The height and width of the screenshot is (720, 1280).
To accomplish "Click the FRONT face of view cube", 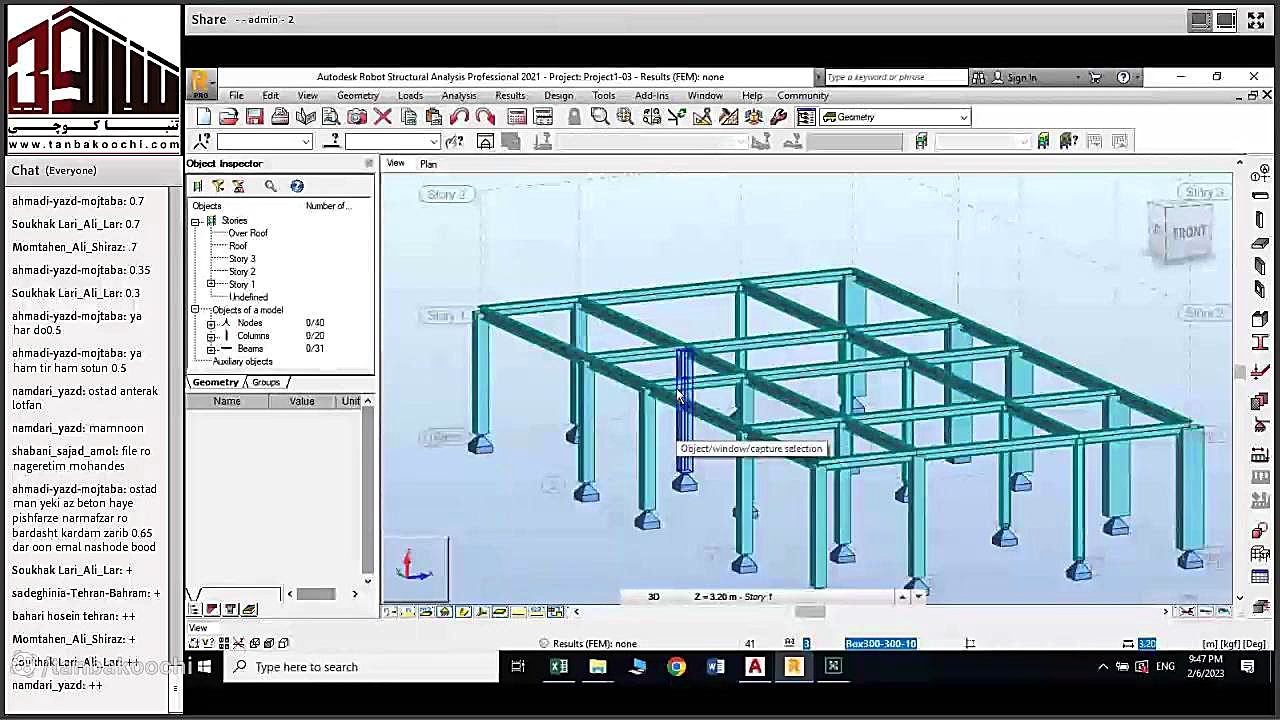I will click(1189, 232).
